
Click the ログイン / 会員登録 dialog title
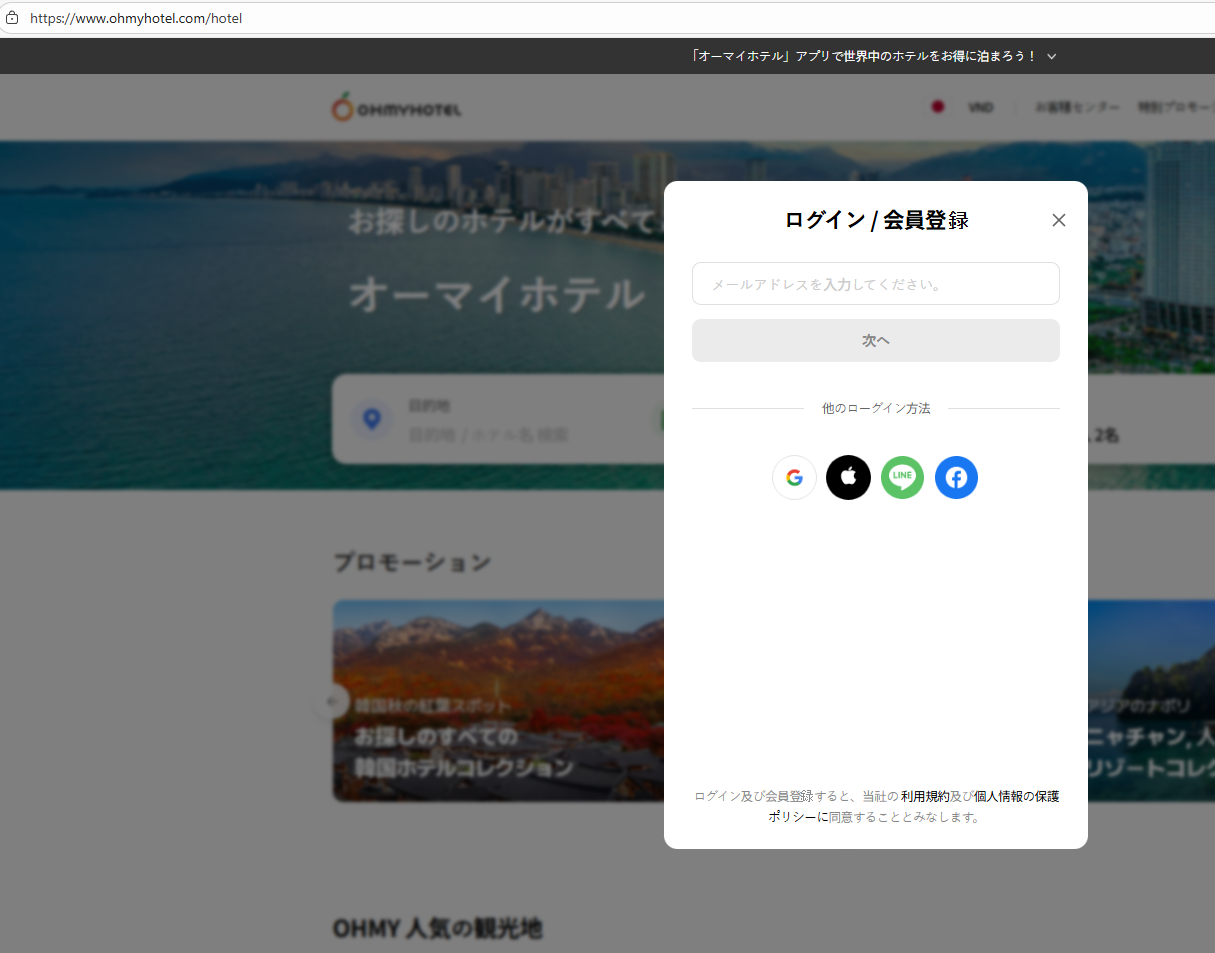coord(876,220)
